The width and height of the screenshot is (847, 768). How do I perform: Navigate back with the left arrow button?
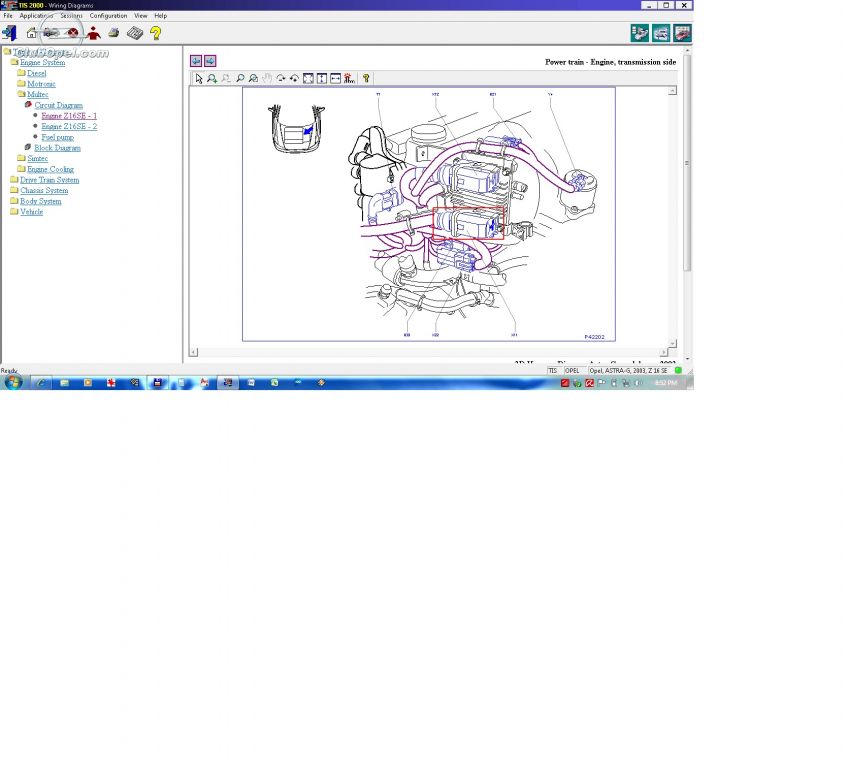click(196, 61)
